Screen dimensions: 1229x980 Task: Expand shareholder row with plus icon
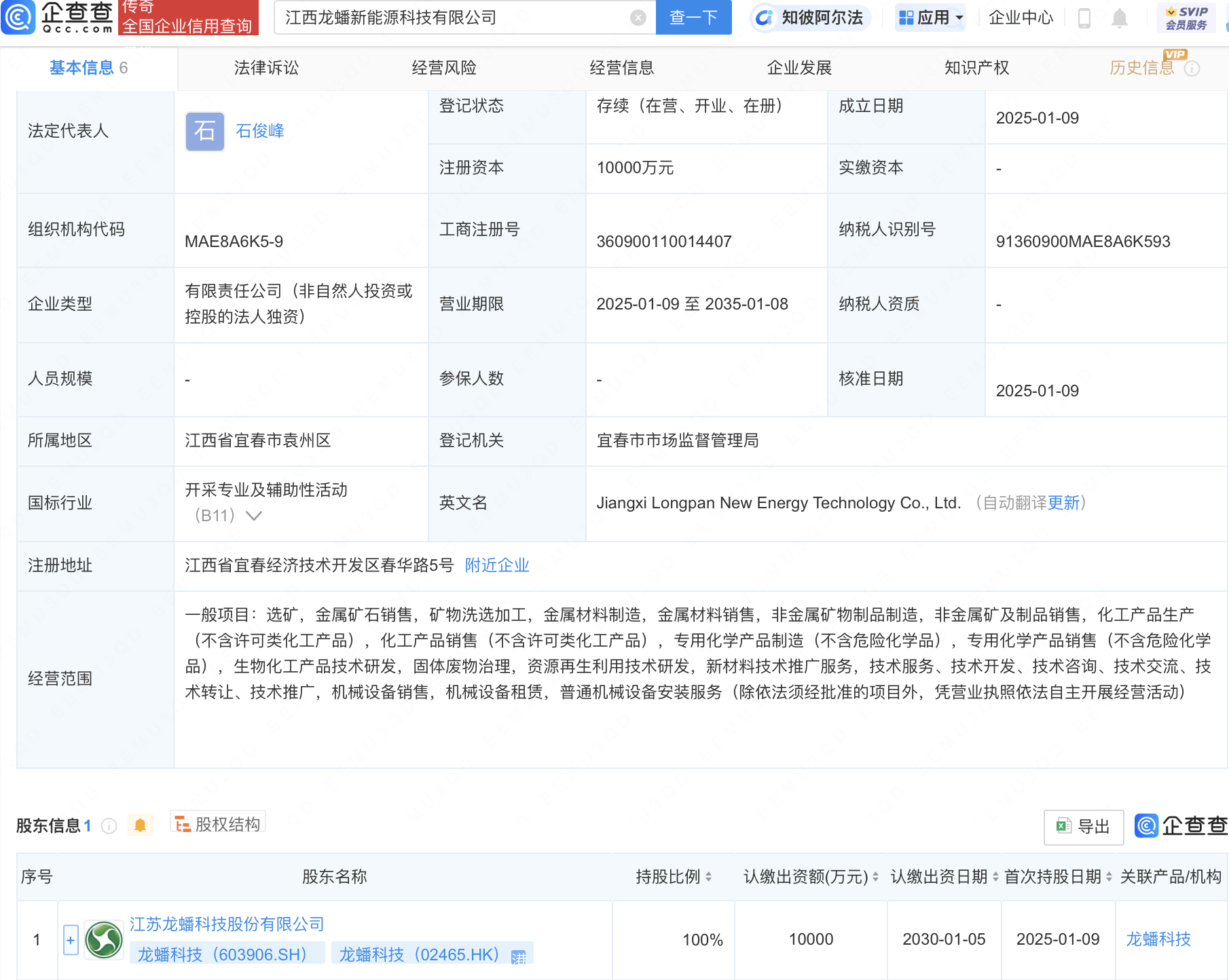70,940
